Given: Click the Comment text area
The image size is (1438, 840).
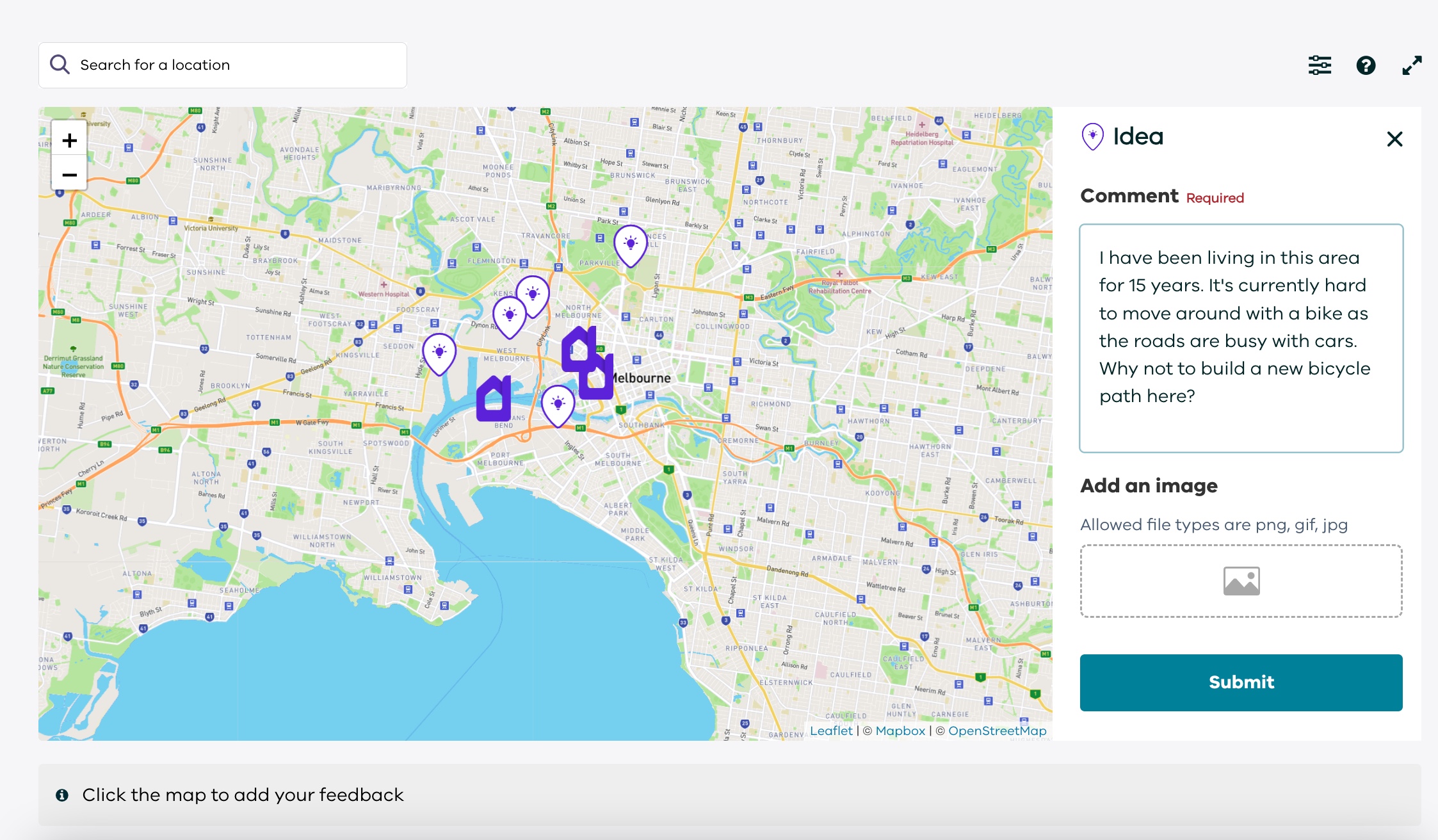Looking at the screenshot, I should [x=1241, y=337].
